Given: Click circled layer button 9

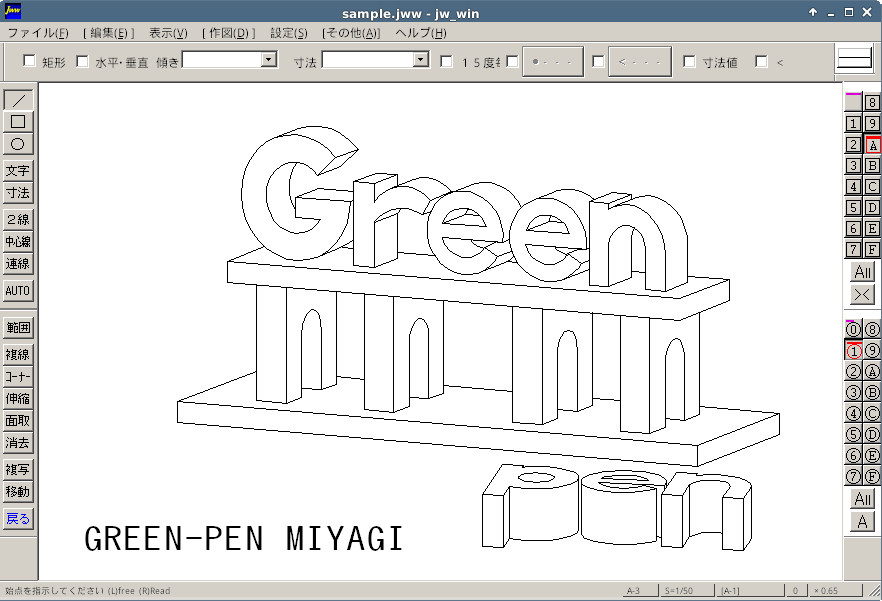Looking at the screenshot, I should 872,351.
